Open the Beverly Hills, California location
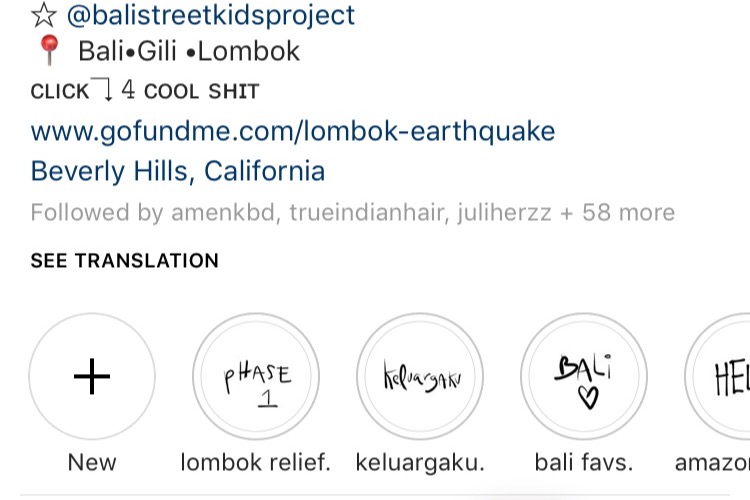 pos(178,171)
